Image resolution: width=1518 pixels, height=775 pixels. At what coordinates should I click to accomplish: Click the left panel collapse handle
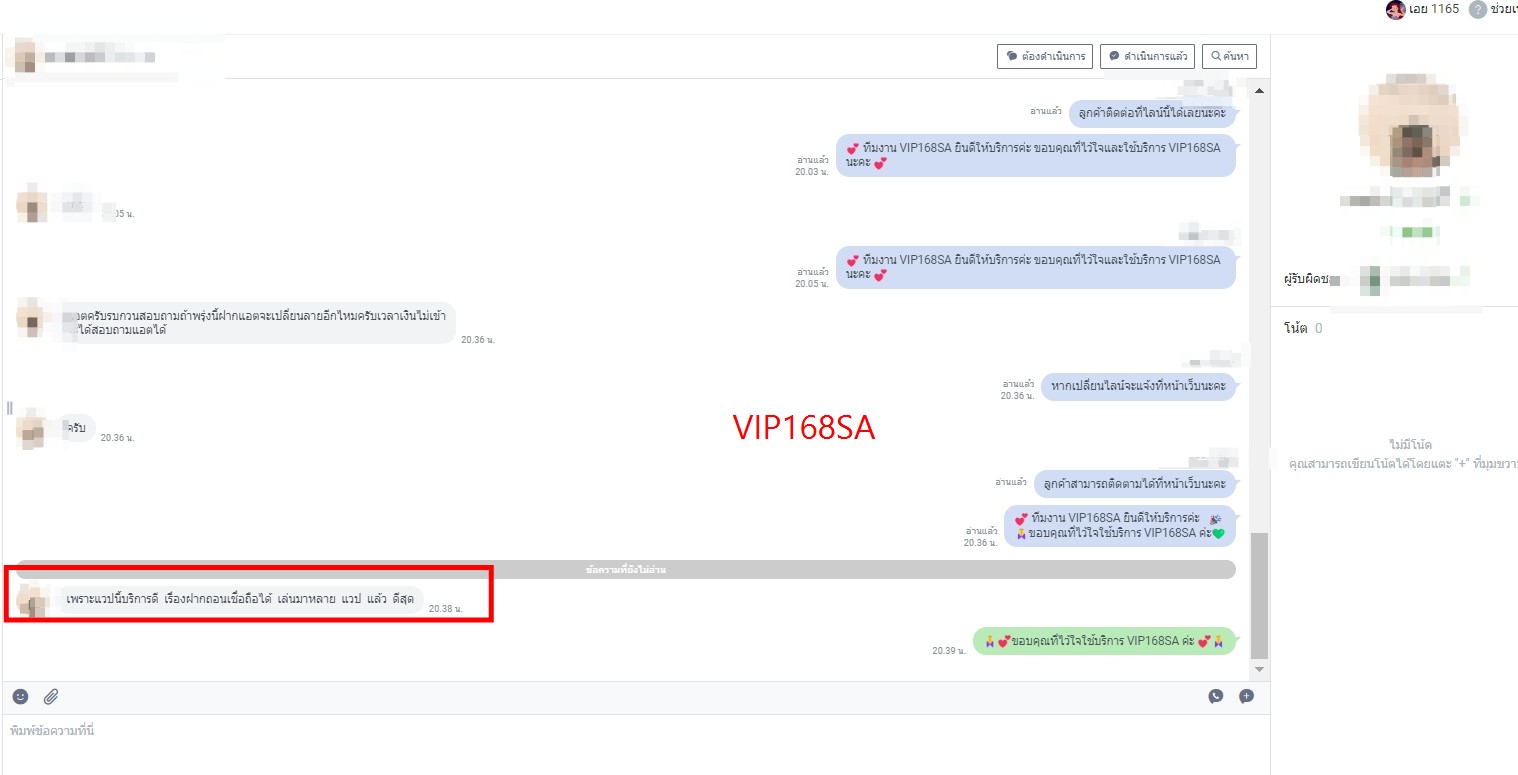click(x=9, y=408)
